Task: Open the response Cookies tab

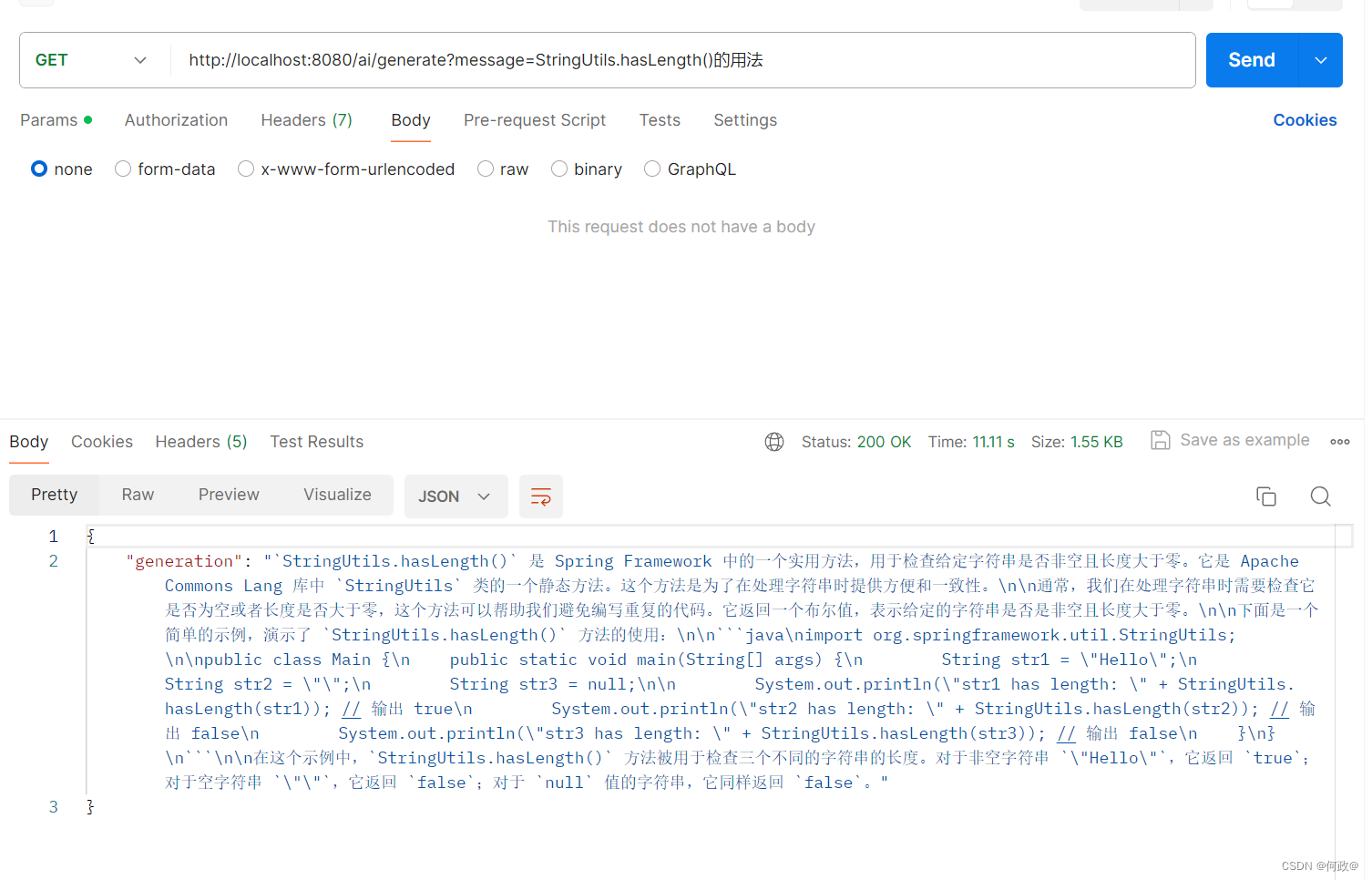Action: (x=102, y=442)
